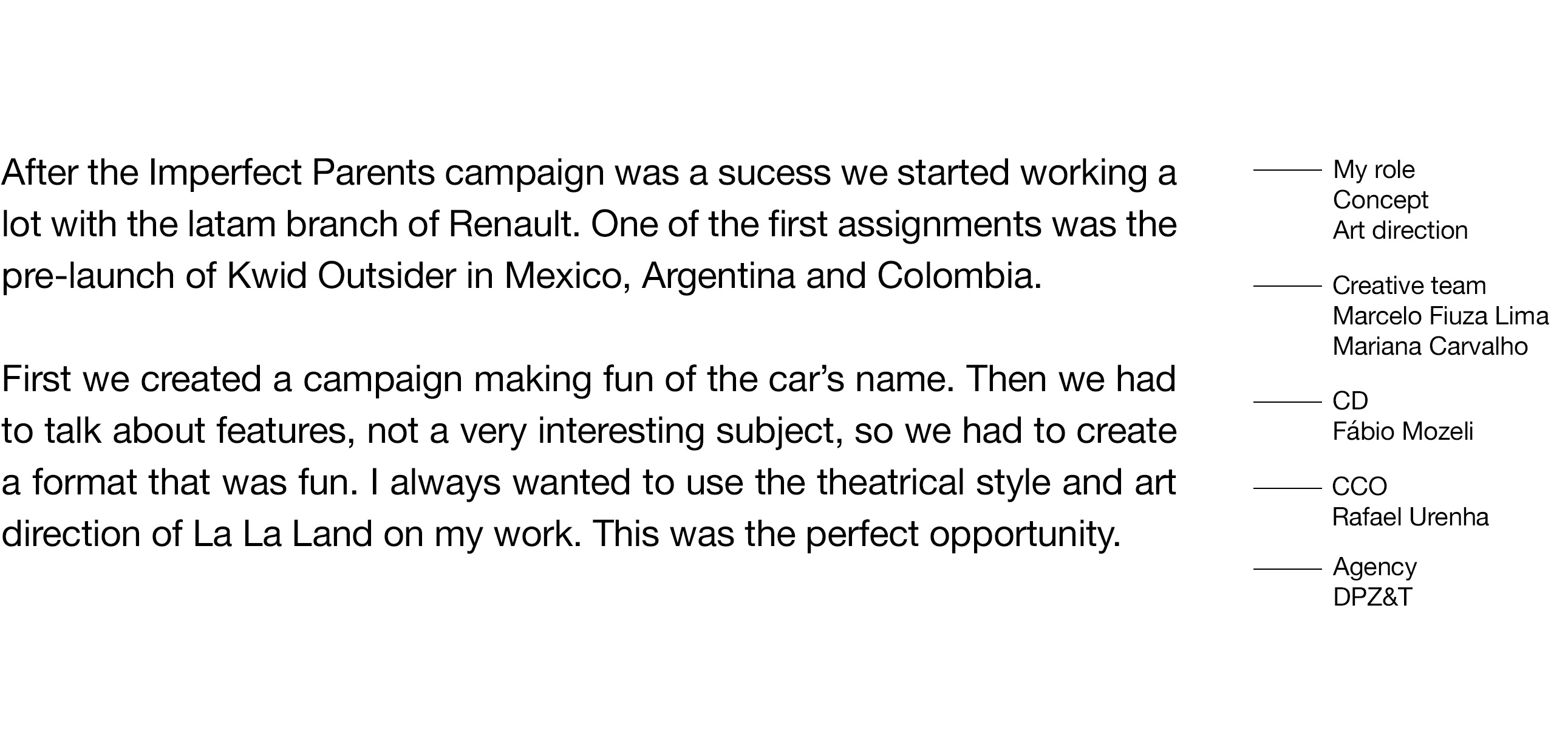Select the name Fábio Mozeli
The image size is (1568, 755).
1402,431
